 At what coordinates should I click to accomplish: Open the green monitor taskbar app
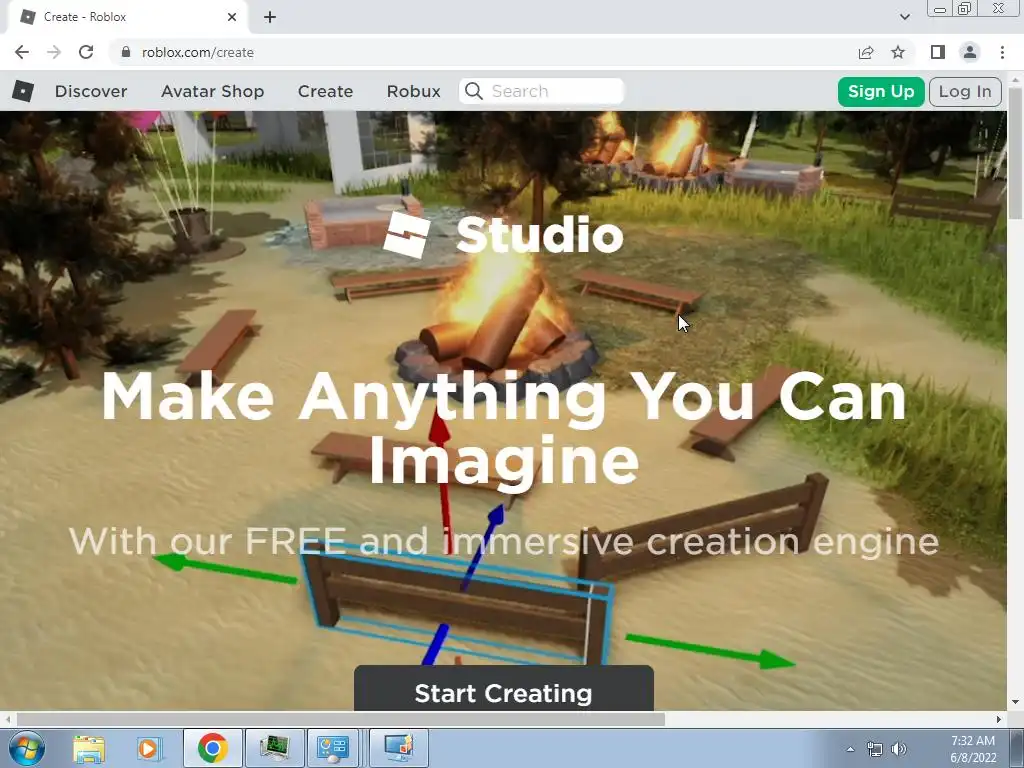click(x=274, y=748)
